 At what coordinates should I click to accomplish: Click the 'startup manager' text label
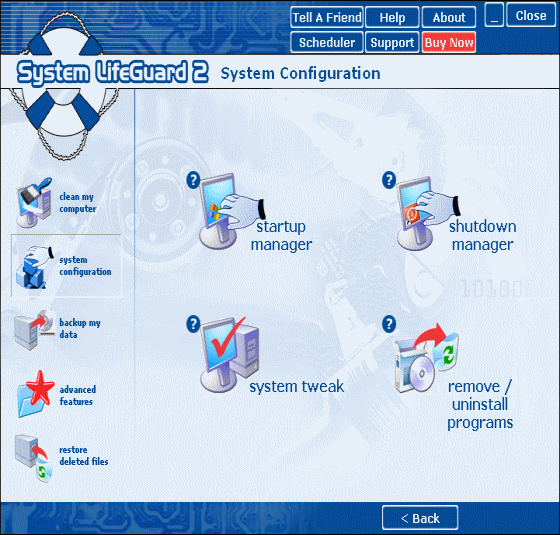[281, 236]
